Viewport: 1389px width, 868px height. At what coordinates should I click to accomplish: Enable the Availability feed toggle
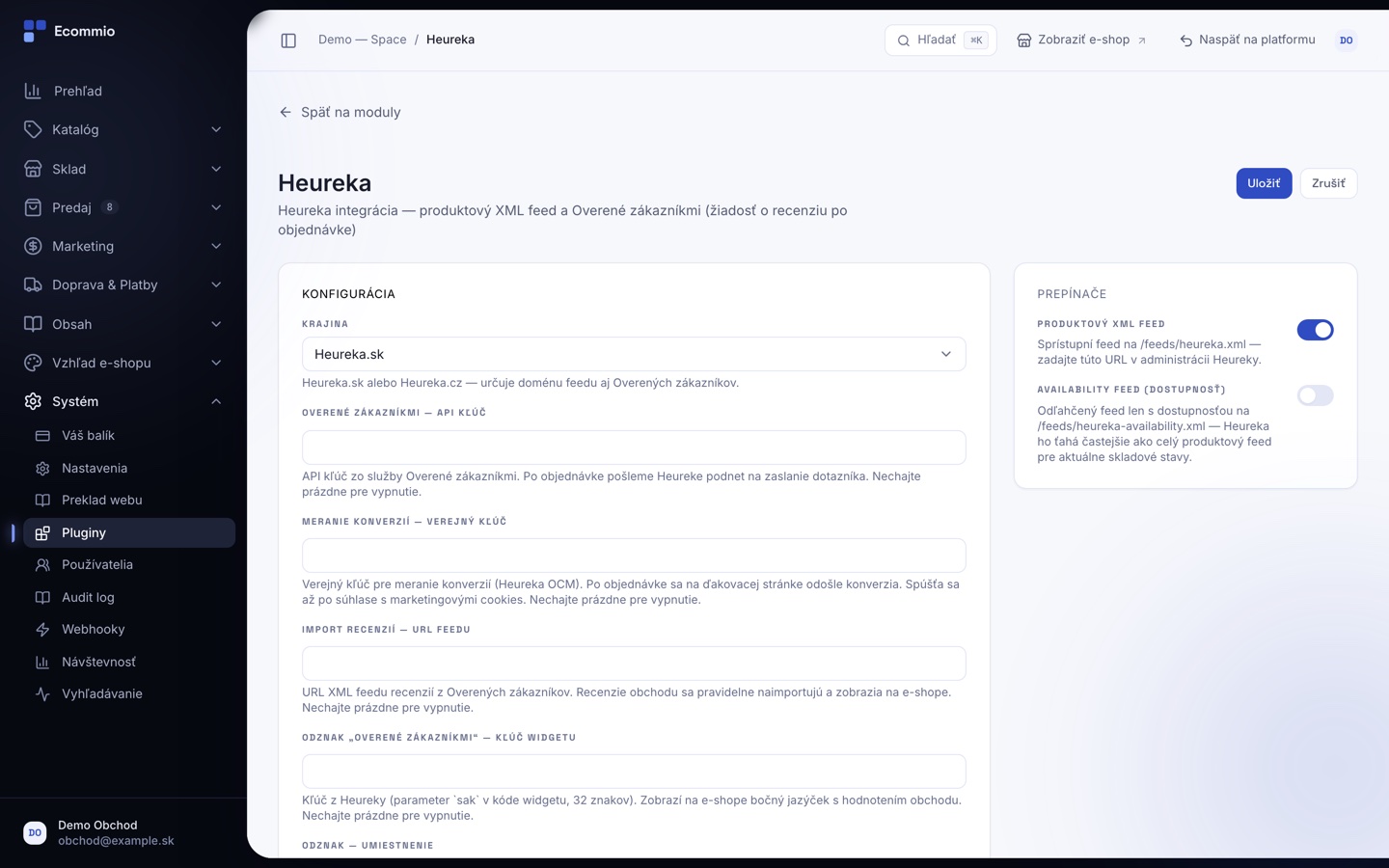(x=1315, y=395)
